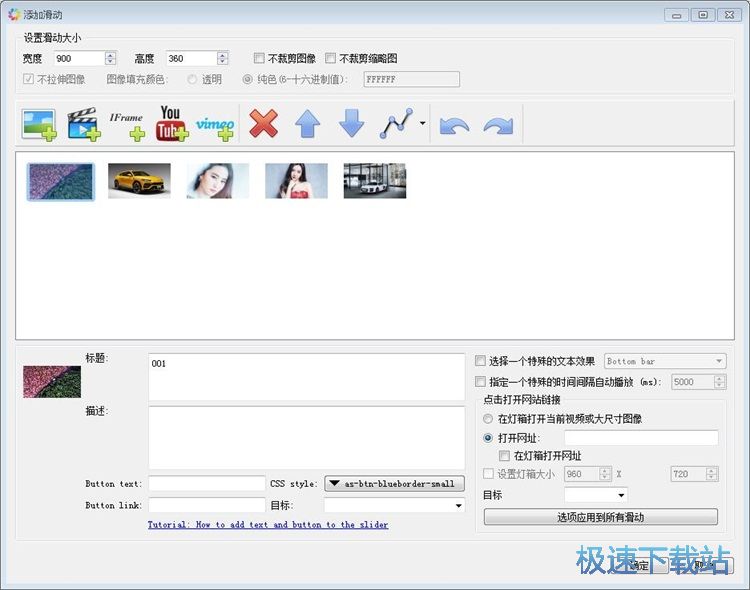Image resolution: width=750 pixels, height=590 pixels.
Task: Move slide up with the up arrow
Action: point(307,124)
